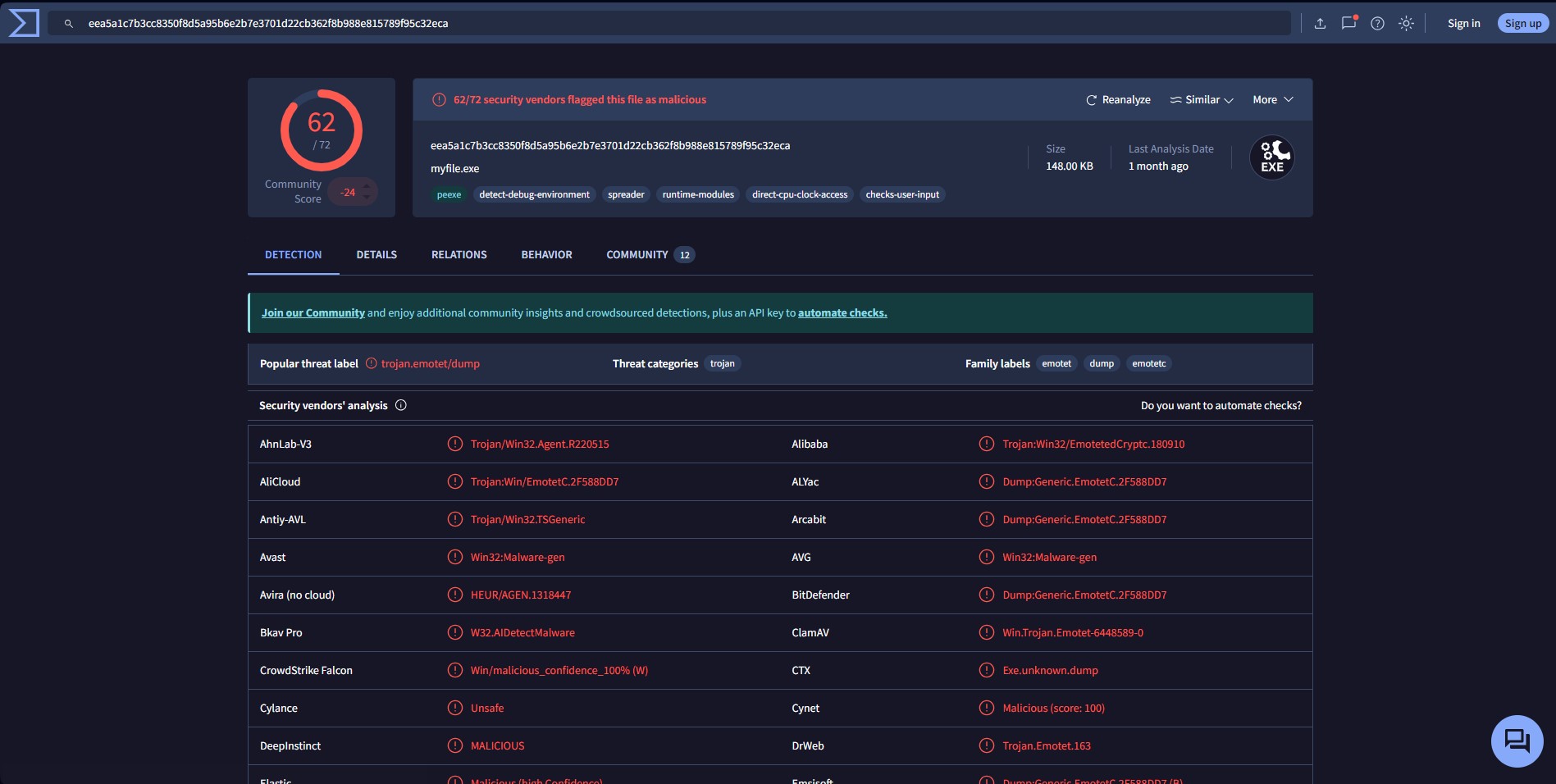Click the search magnifier icon

(69, 24)
